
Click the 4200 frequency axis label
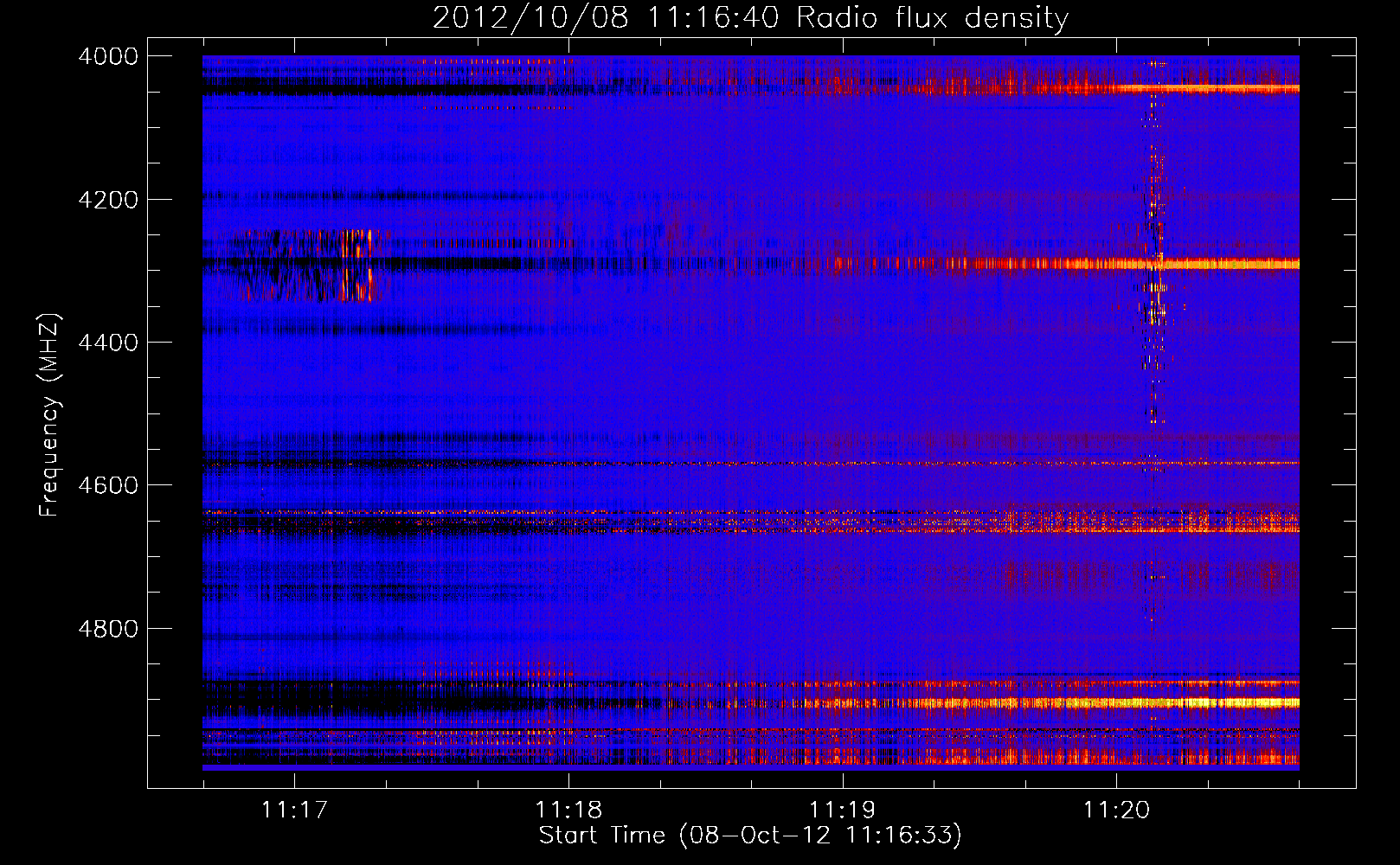coord(108,200)
